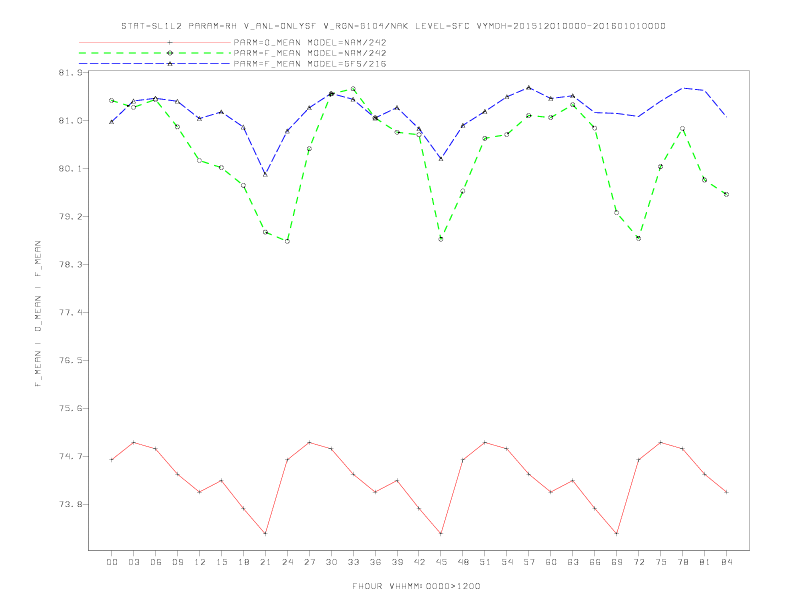Screen dimensions: 792x612
Task: Click y-axis tick label 81.9
Action: click(70, 73)
